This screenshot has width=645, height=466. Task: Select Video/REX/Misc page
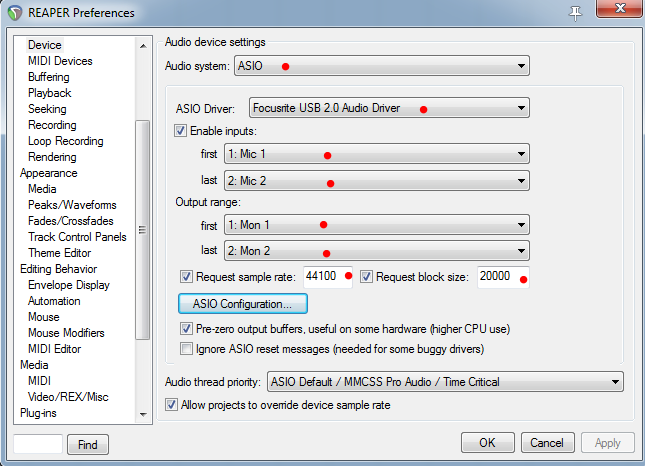[x=68, y=397]
